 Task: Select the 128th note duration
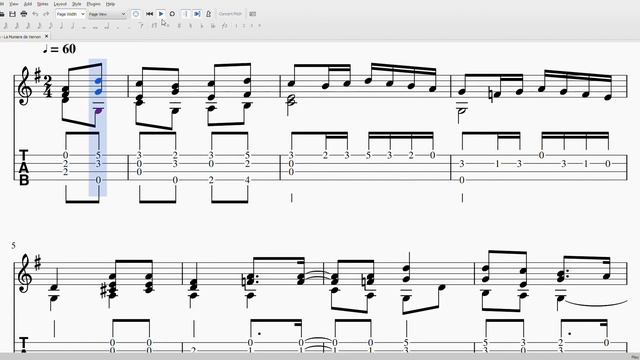[6, 26]
